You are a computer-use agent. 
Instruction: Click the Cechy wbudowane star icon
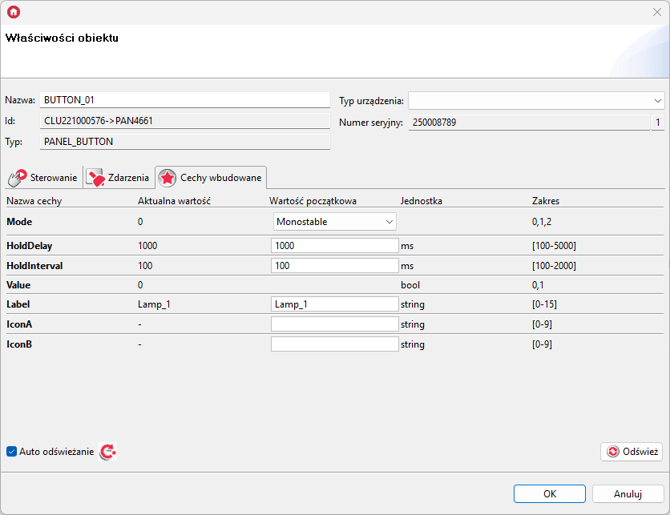point(168,178)
